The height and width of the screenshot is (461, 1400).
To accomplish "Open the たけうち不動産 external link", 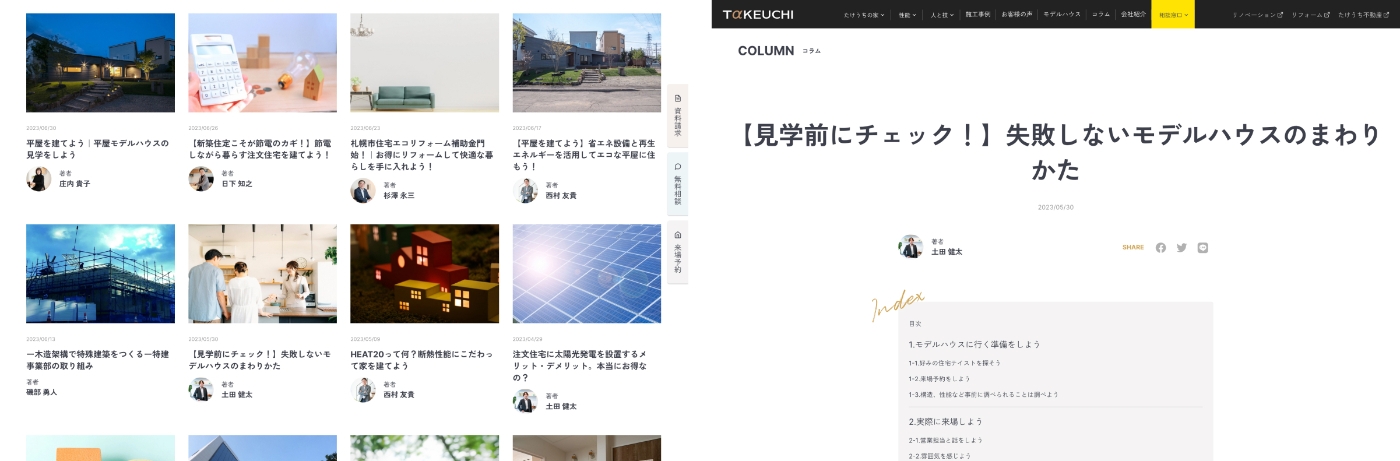I will (1364, 15).
